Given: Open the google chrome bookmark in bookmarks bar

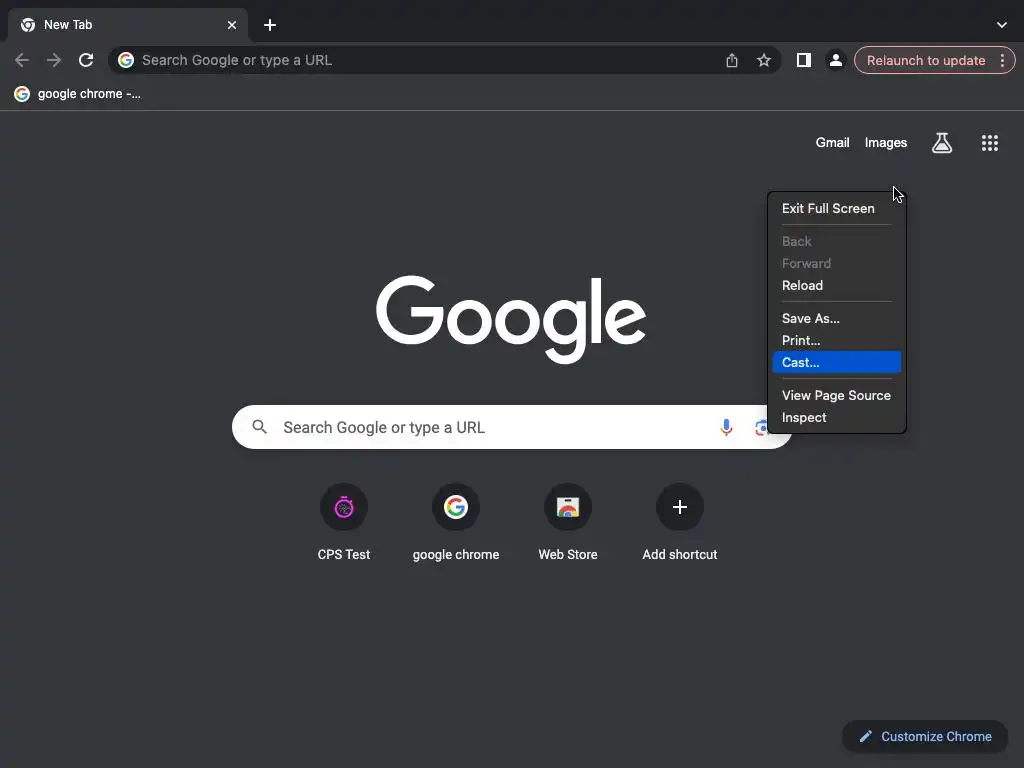Looking at the screenshot, I should point(77,94).
